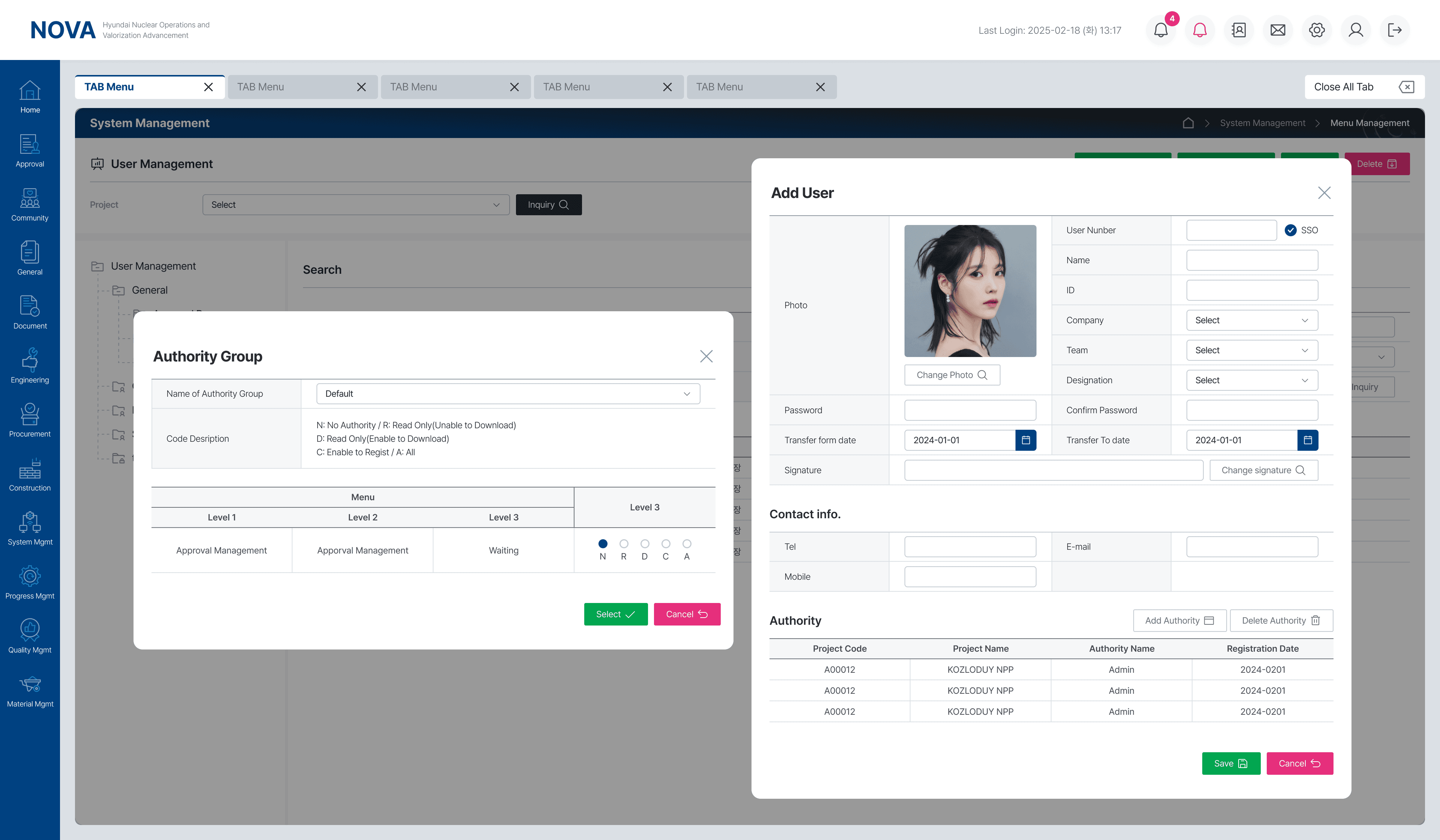
Task: Click the notification bell with badge
Action: [x=1161, y=30]
